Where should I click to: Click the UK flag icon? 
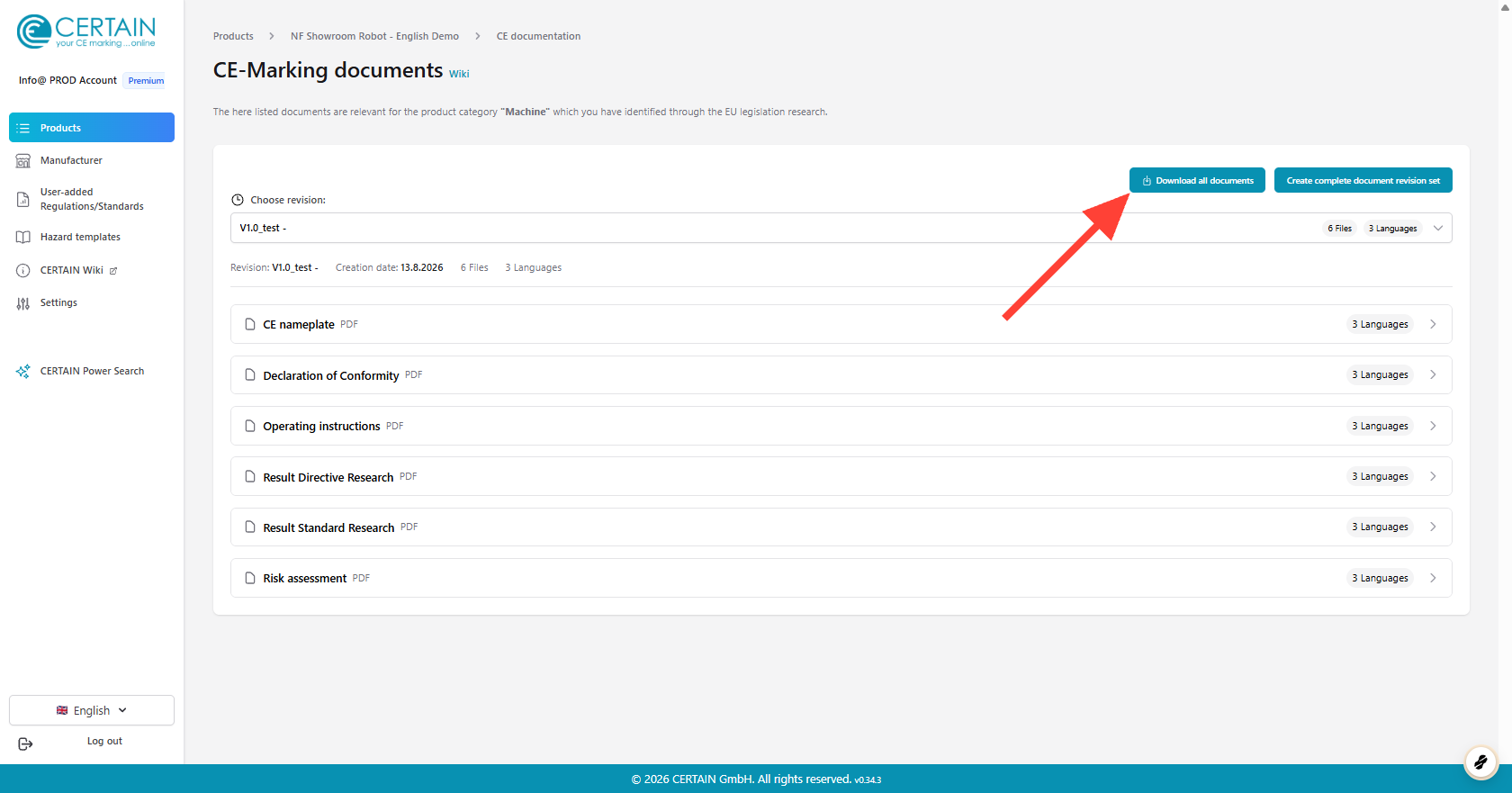pyautogui.click(x=62, y=710)
